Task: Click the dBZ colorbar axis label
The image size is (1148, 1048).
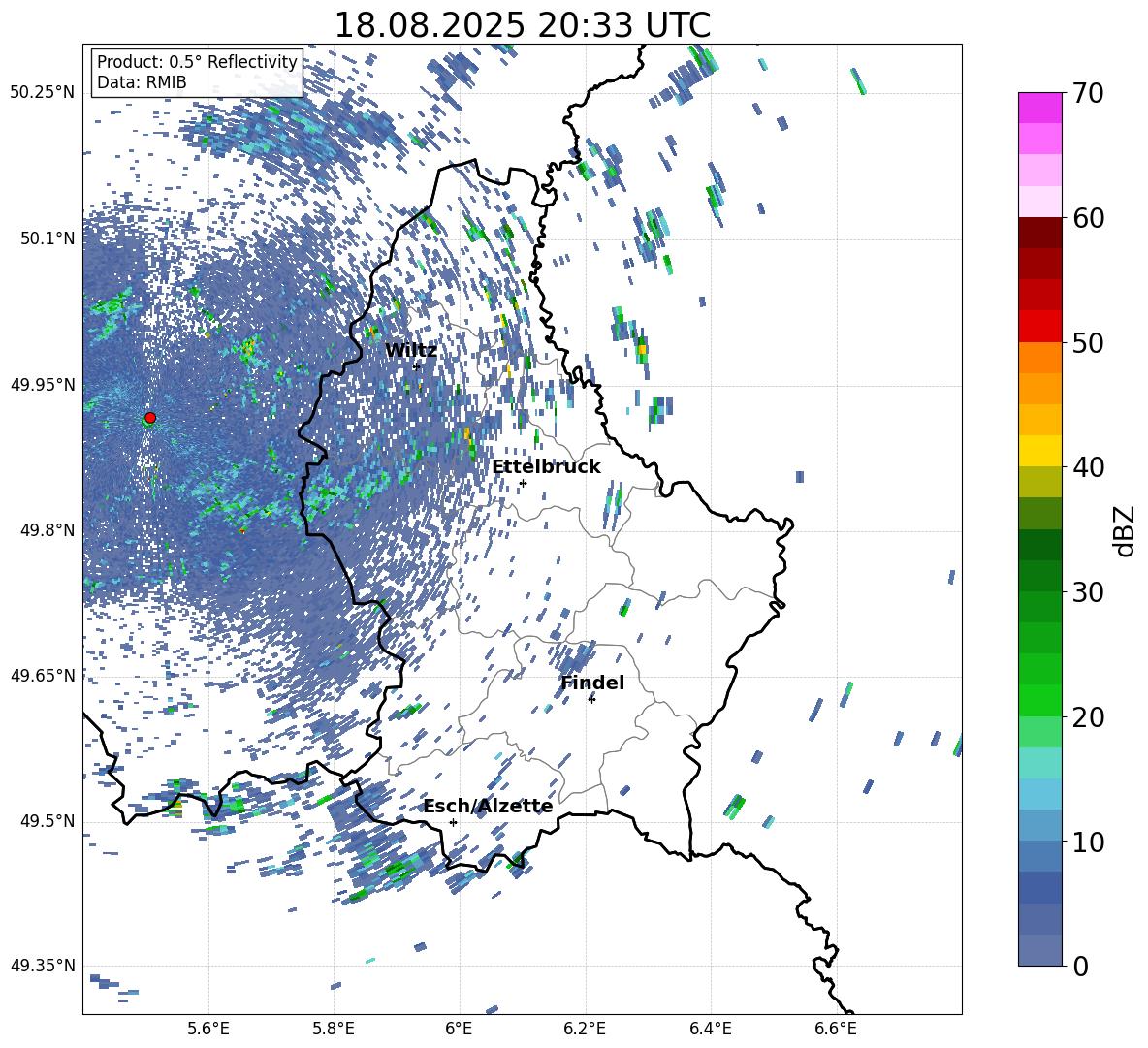Action: pyautogui.click(x=1126, y=530)
